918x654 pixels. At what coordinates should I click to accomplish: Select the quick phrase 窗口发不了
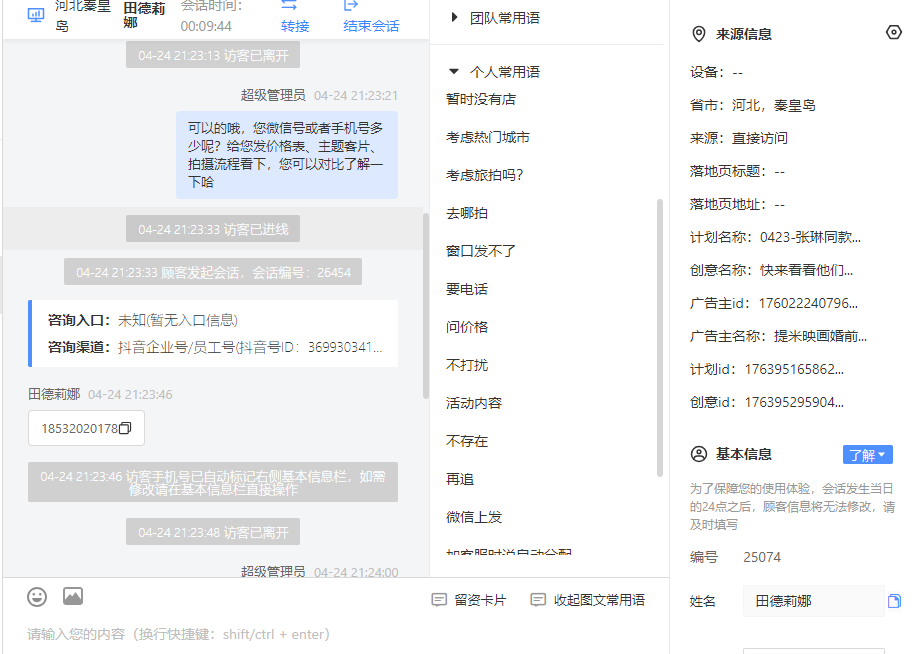481,251
